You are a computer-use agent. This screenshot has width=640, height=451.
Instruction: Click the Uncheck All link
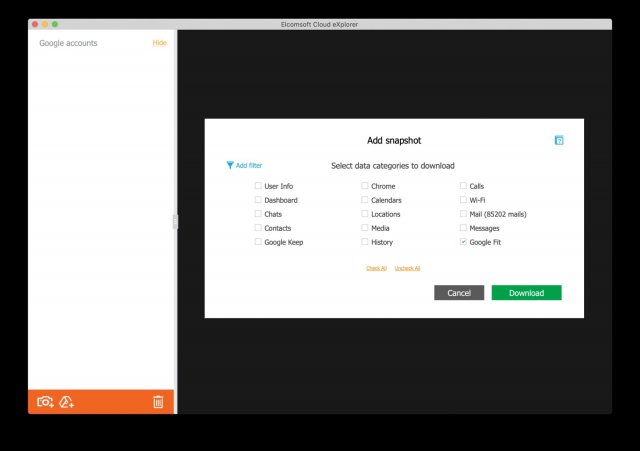coord(407,268)
